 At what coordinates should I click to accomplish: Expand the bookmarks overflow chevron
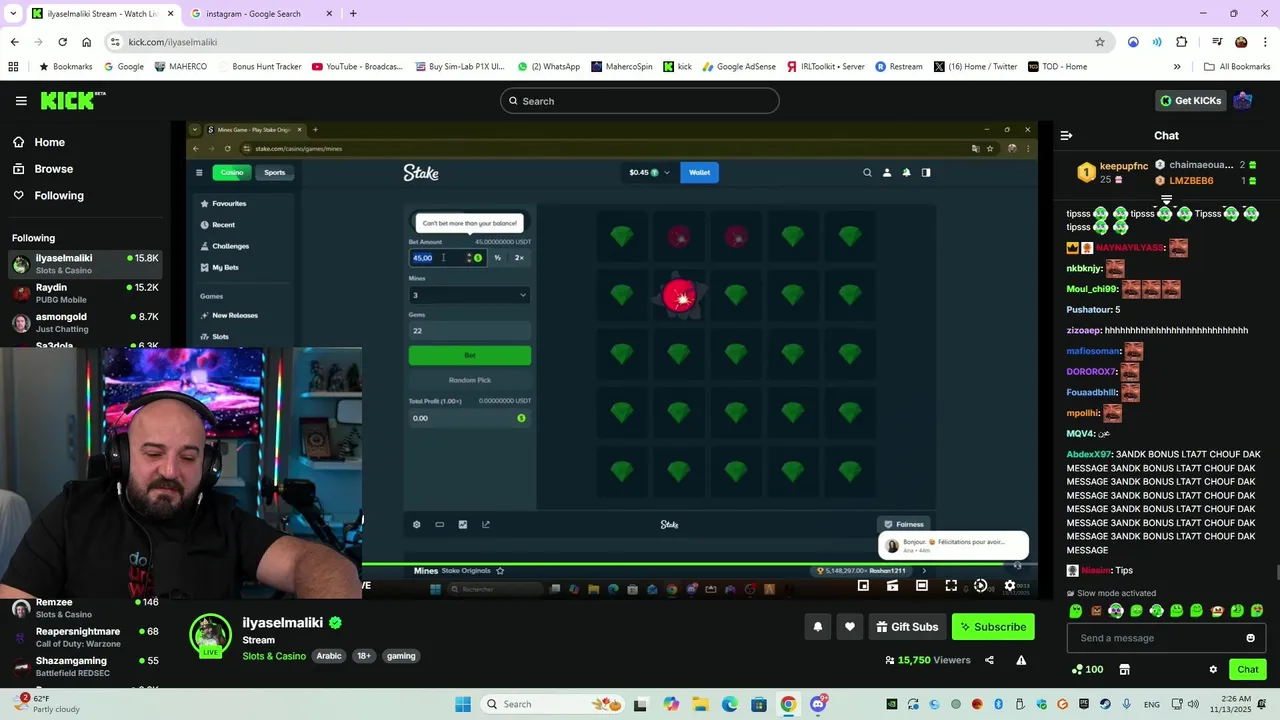[x=1177, y=67]
